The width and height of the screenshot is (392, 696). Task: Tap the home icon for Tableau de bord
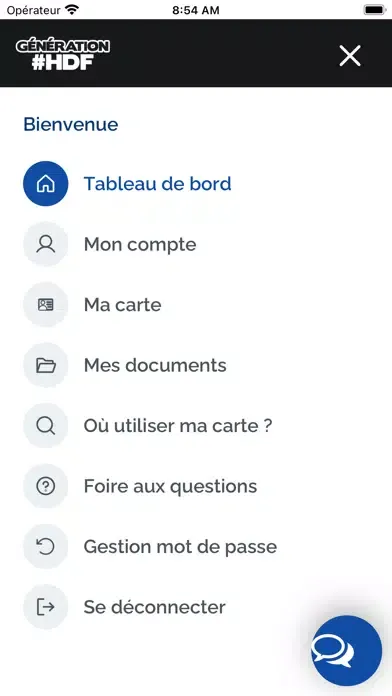46,183
